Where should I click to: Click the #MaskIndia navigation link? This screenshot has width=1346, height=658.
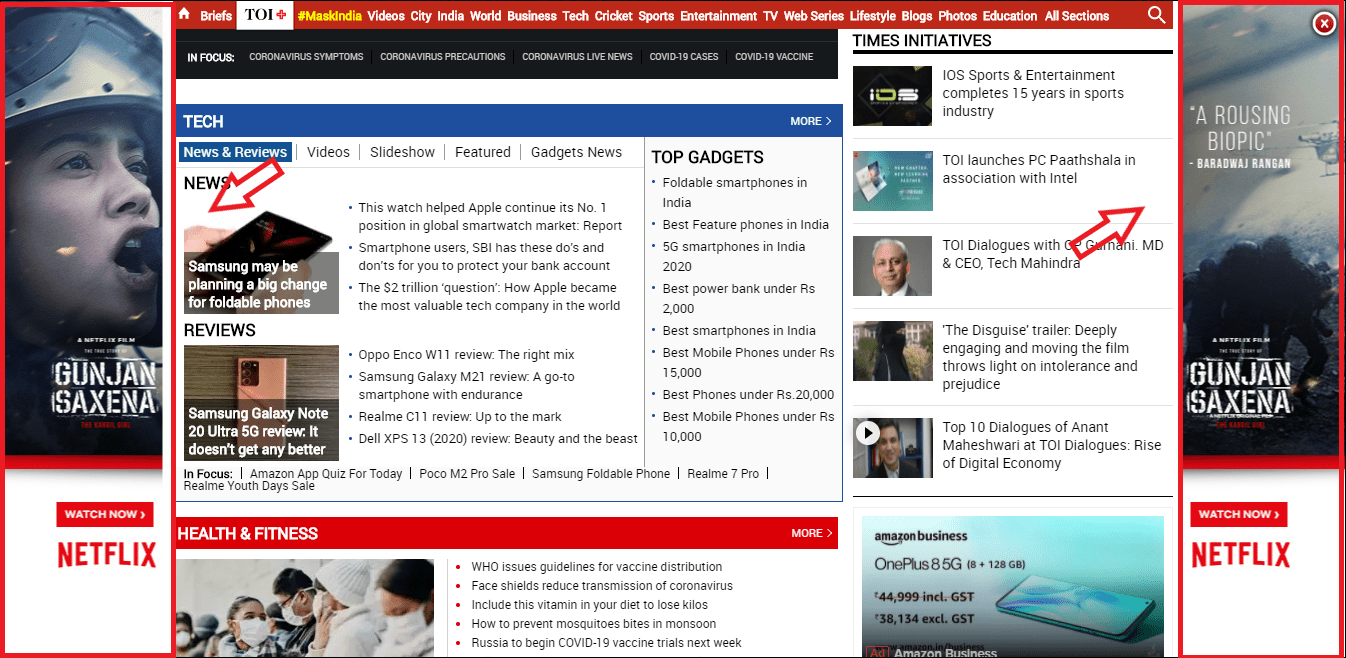(330, 16)
